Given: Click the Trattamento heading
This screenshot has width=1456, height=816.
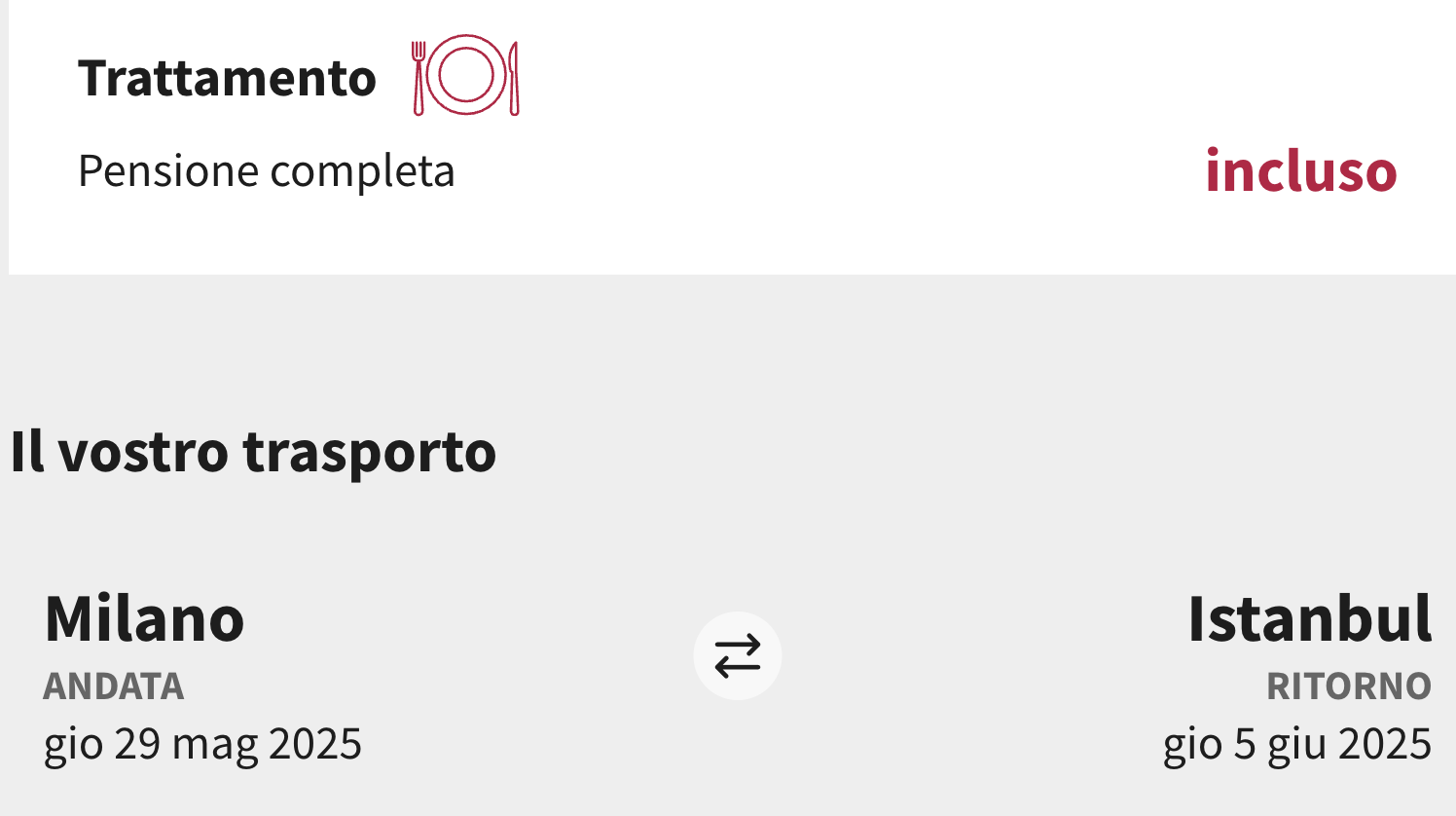Looking at the screenshot, I should 227,78.
